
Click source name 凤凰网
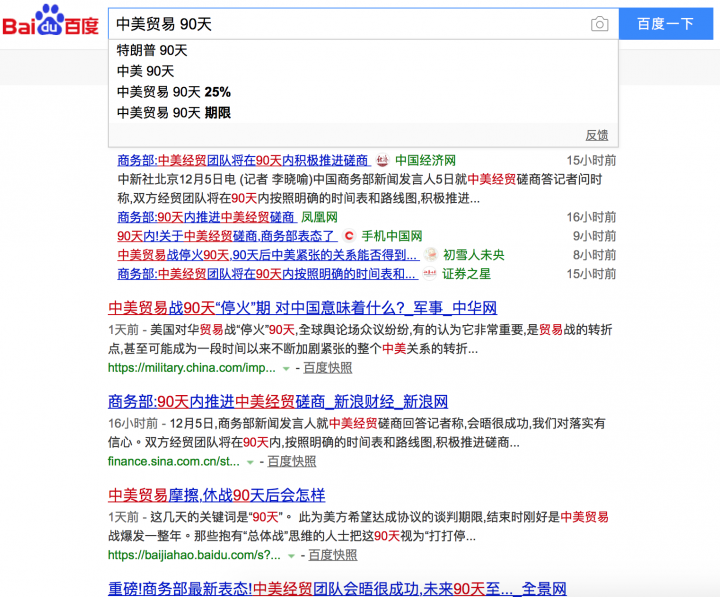pyautogui.click(x=320, y=217)
